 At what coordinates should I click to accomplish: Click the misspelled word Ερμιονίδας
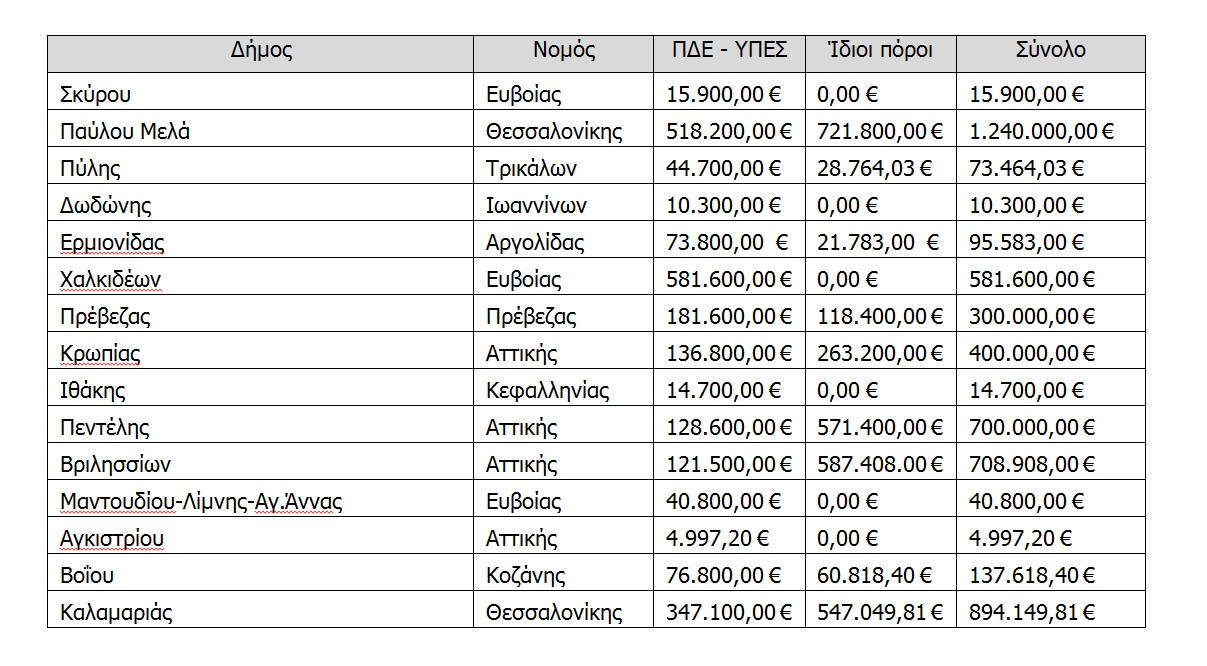[112, 242]
